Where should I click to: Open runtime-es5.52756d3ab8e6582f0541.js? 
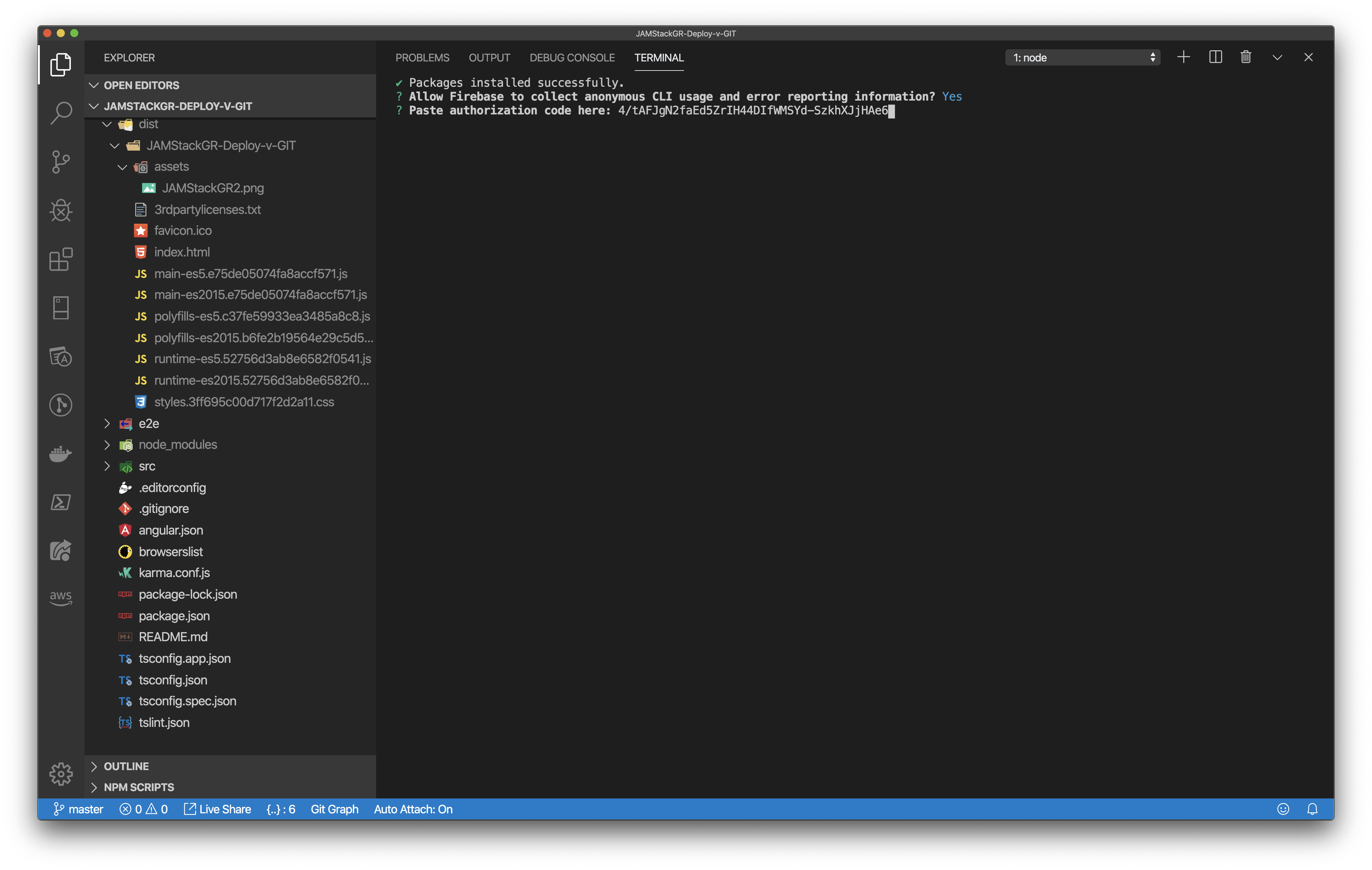tap(230, 359)
